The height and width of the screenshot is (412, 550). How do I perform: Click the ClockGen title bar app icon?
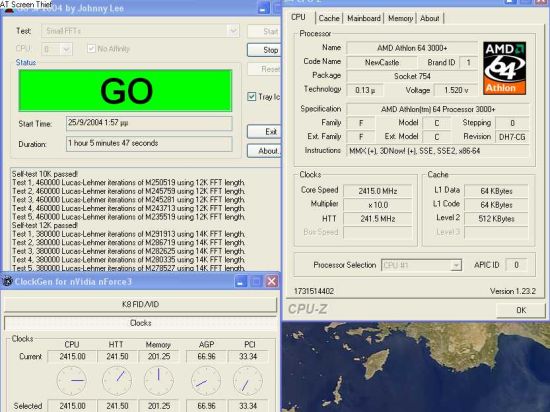tap(7, 282)
